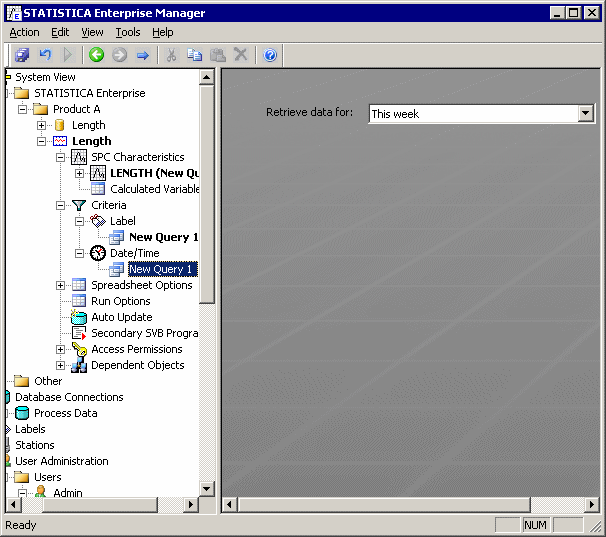This screenshot has height=537, width=606.
Task: Click tree panel vertical scrollbar down arrow
Action: point(207,488)
